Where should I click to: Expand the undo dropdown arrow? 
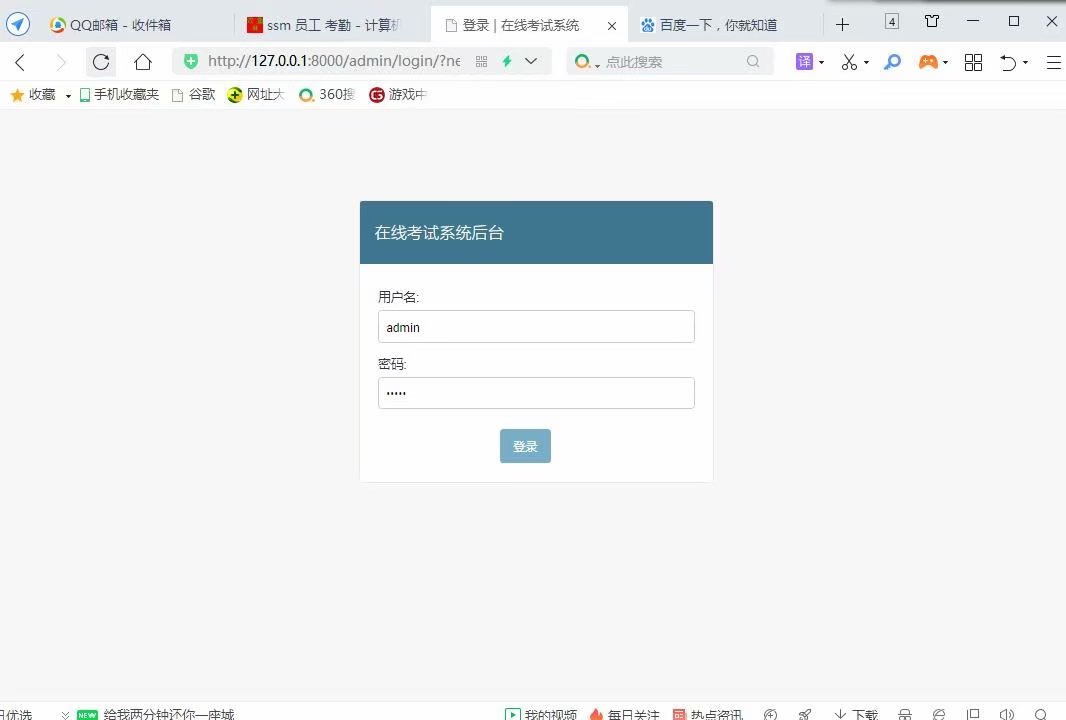[x=1025, y=63]
